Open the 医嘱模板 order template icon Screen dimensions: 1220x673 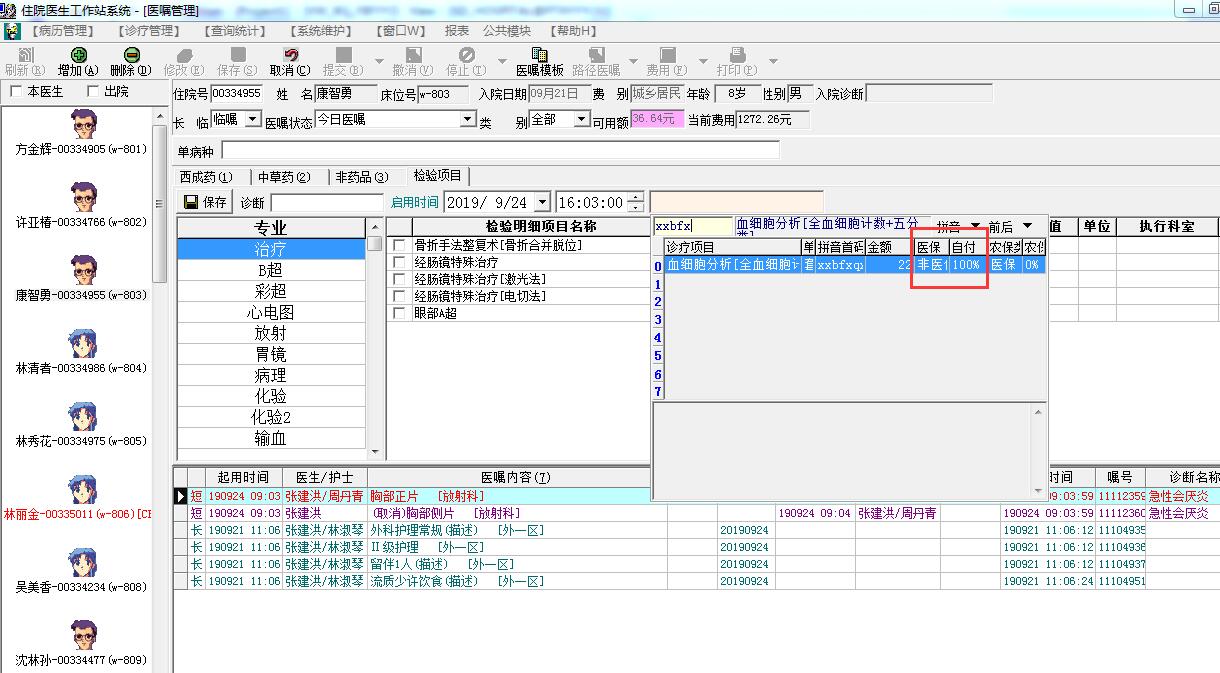pos(540,55)
